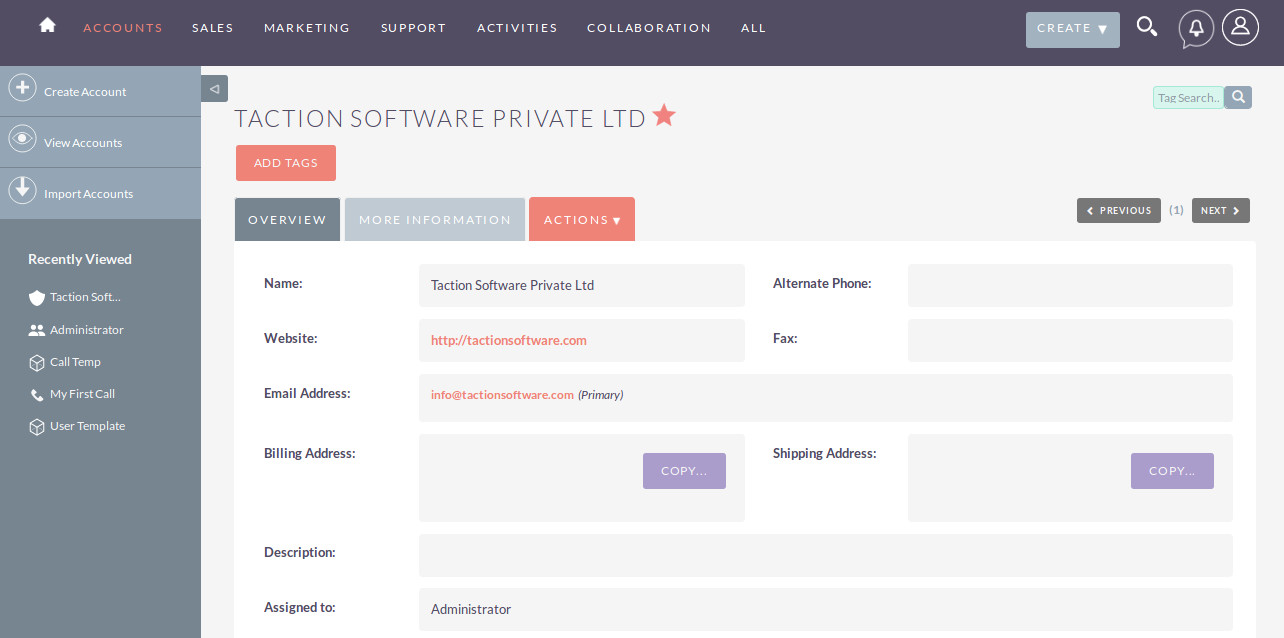Open recently viewed My First Call record
Screen dimensions: 1284x638
click(82, 394)
